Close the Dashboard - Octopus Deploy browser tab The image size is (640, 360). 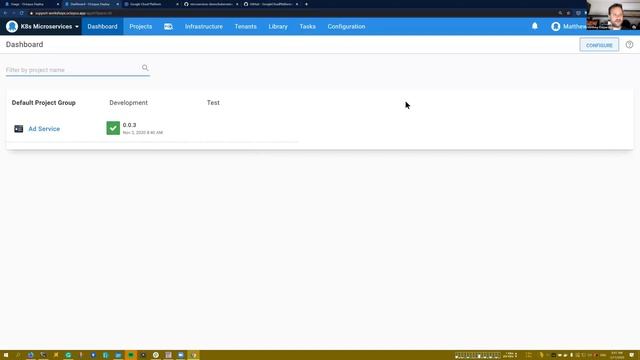(118, 4)
